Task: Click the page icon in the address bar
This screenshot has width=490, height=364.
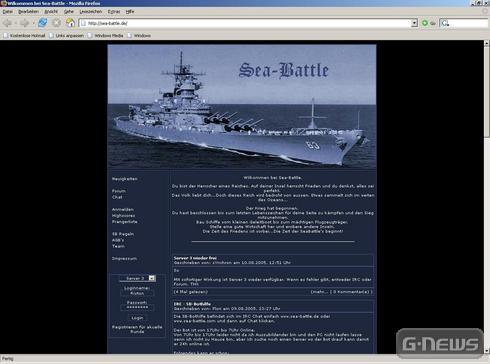Action: [x=84, y=23]
